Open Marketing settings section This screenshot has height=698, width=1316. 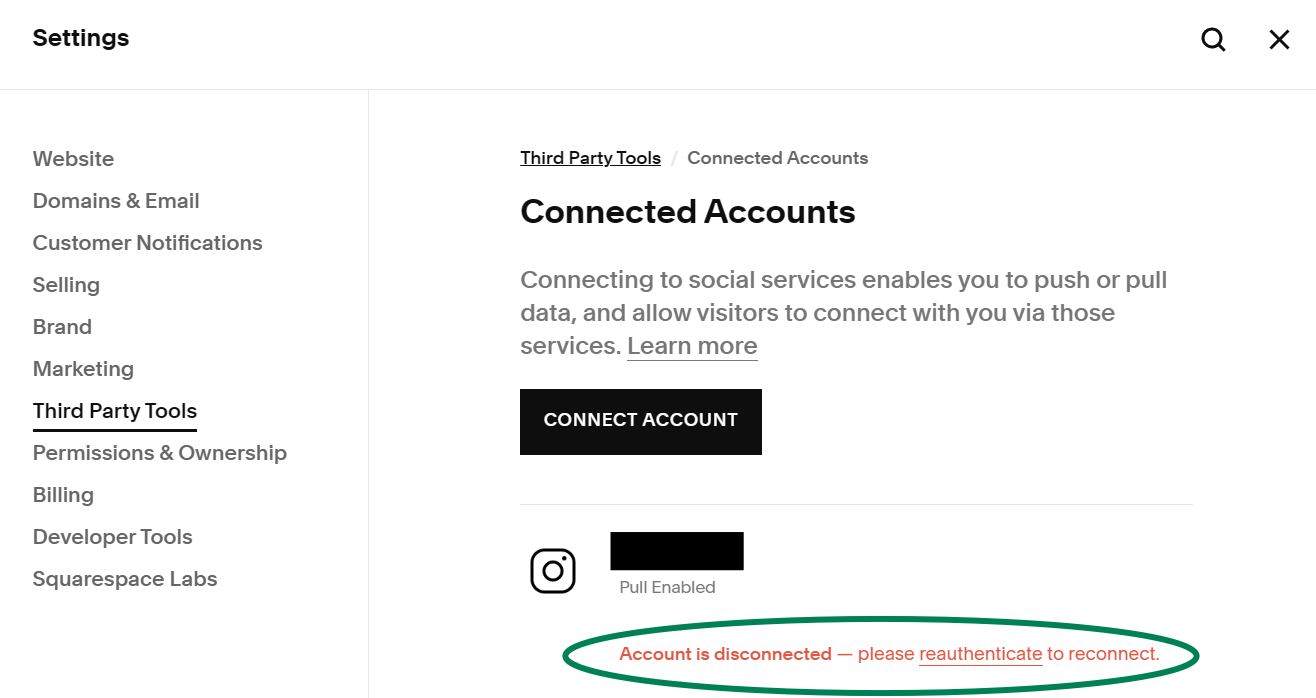click(83, 369)
